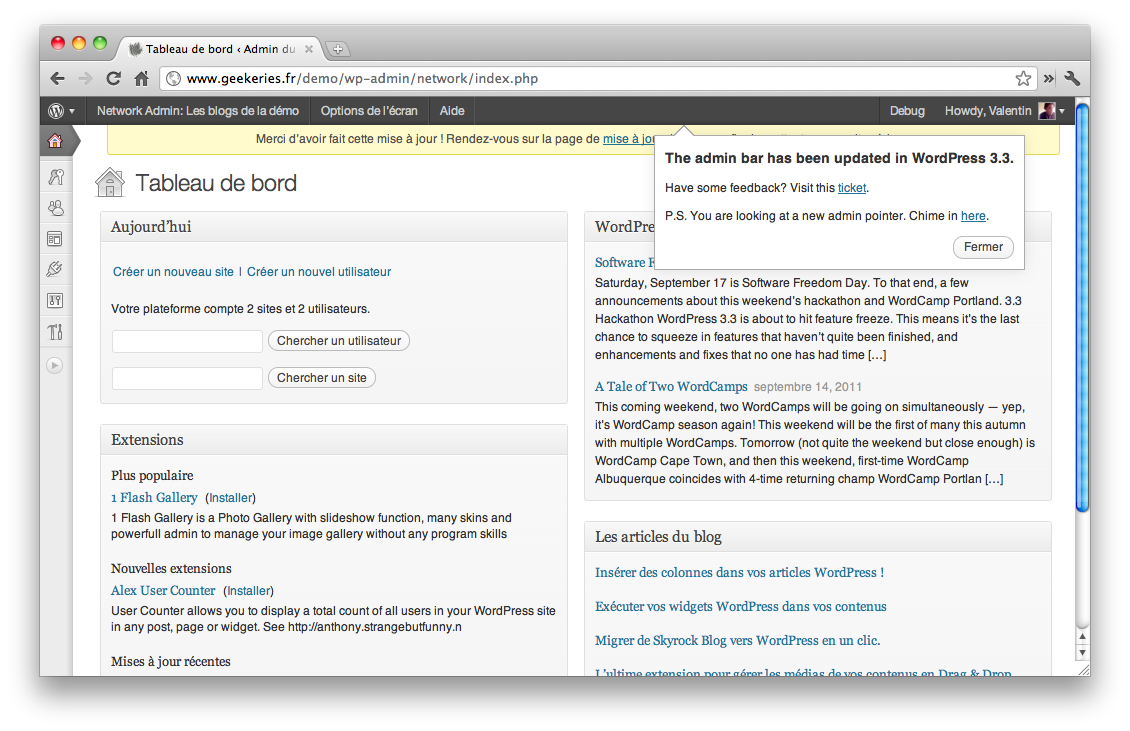Viewport: 1130px width, 731px height.
Task: Click the browser forward arrow
Action: (85, 79)
